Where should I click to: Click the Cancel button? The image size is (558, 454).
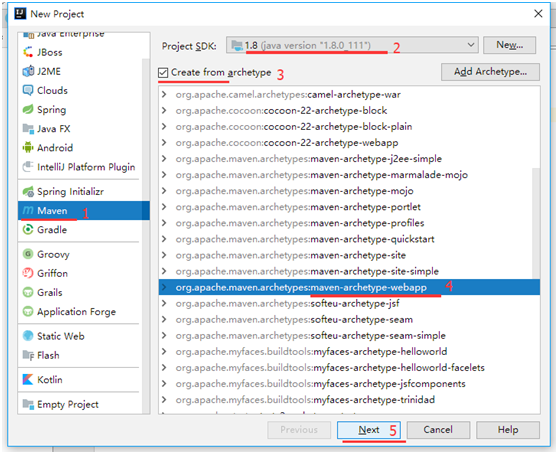point(438,430)
